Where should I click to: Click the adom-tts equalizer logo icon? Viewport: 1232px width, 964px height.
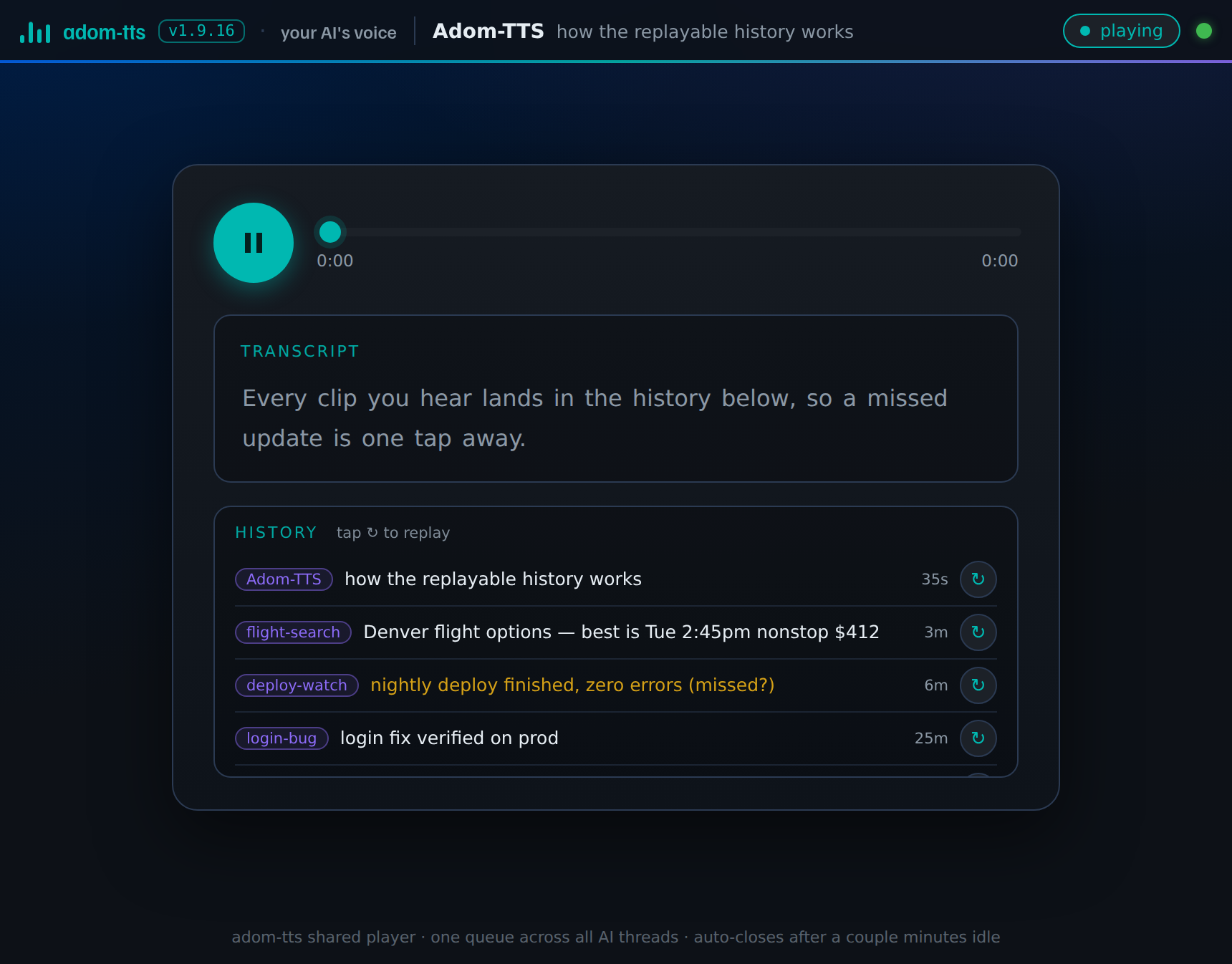point(35,32)
